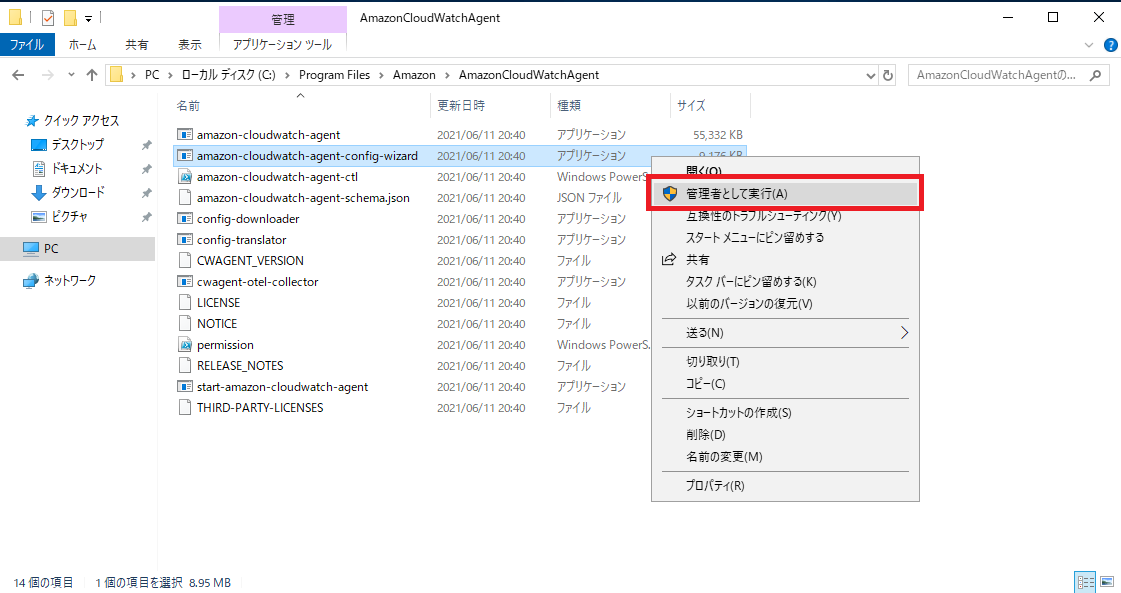This screenshot has height=593, width=1121.
Task: Click the Back navigation arrow
Action: tap(19, 75)
